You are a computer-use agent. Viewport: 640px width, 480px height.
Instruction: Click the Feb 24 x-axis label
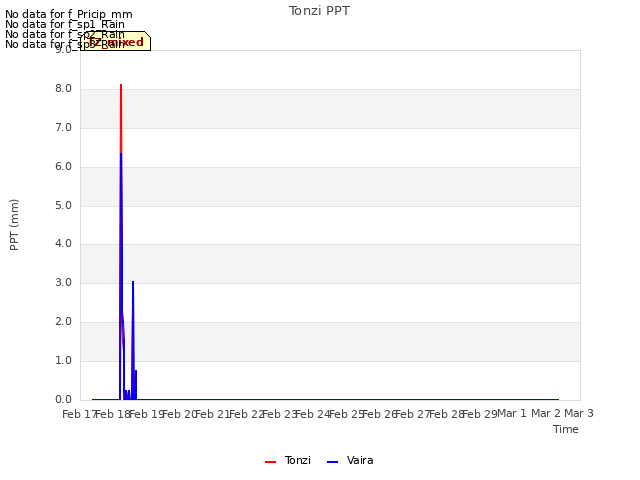click(313, 414)
